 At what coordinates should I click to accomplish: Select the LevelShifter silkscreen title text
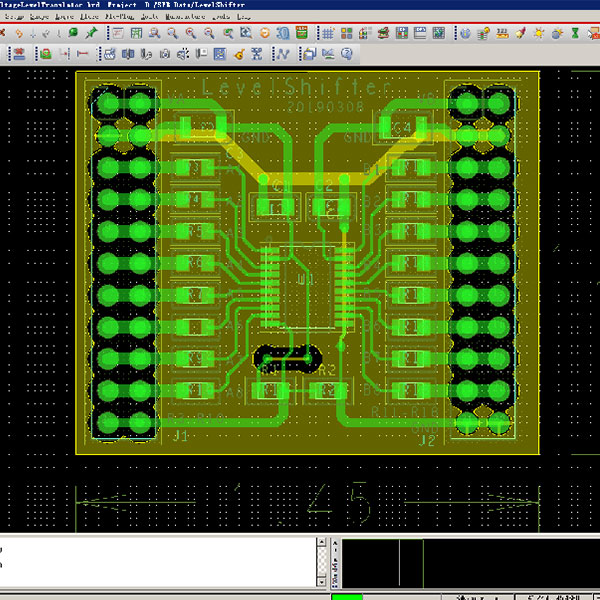tap(295, 87)
